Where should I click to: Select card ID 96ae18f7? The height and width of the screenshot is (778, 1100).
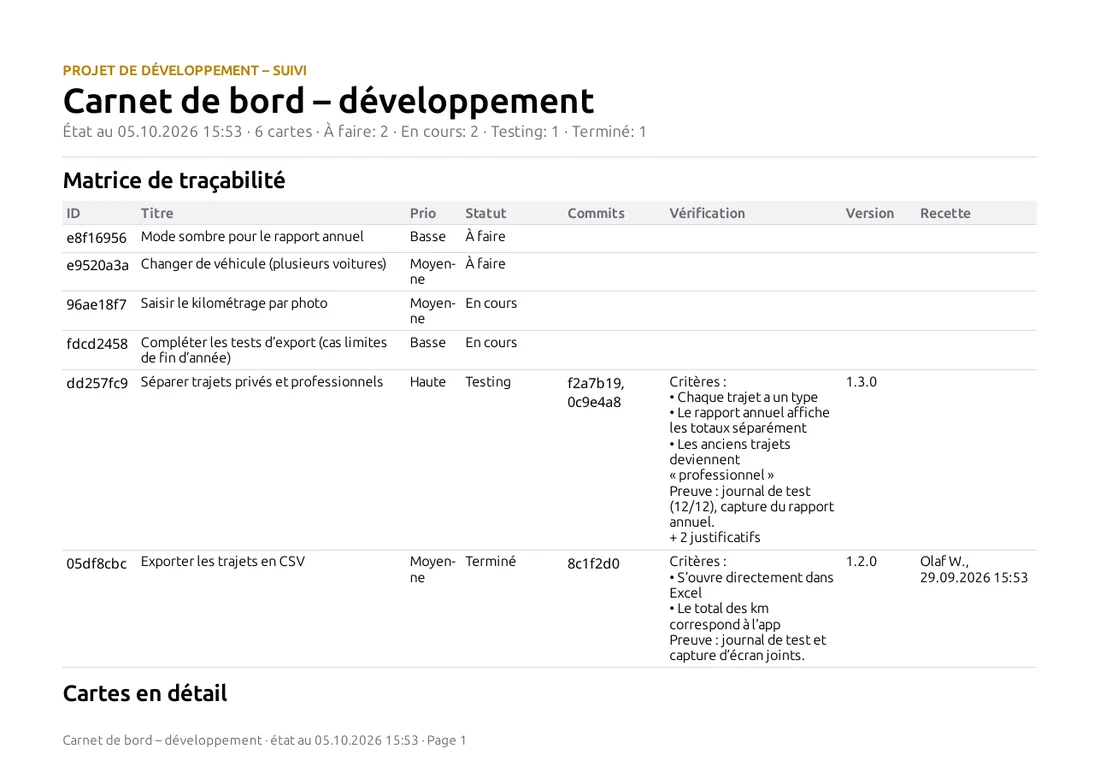pos(97,304)
